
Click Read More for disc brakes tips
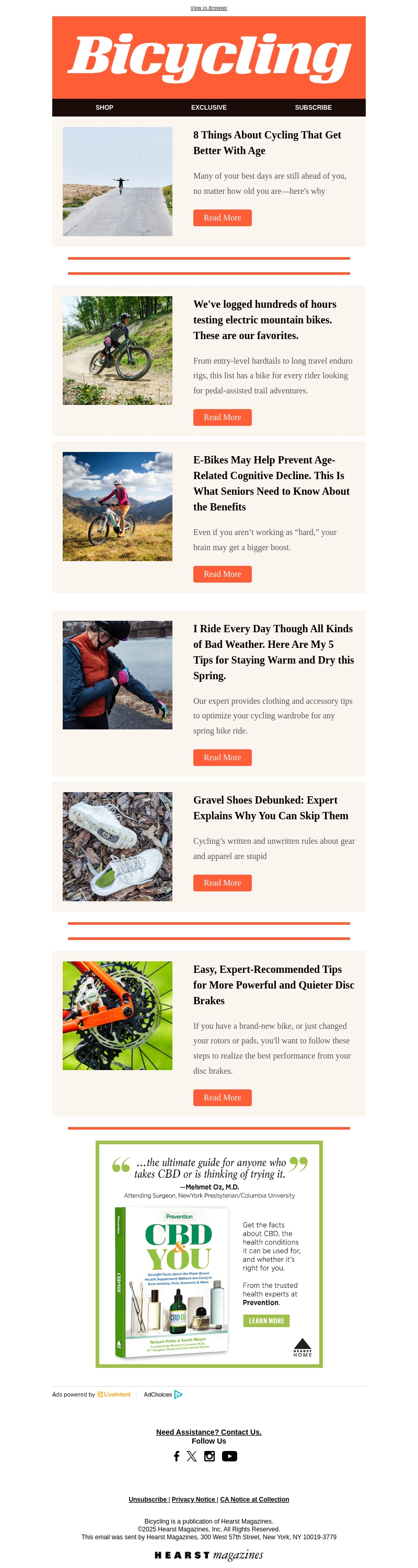(x=223, y=1097)
